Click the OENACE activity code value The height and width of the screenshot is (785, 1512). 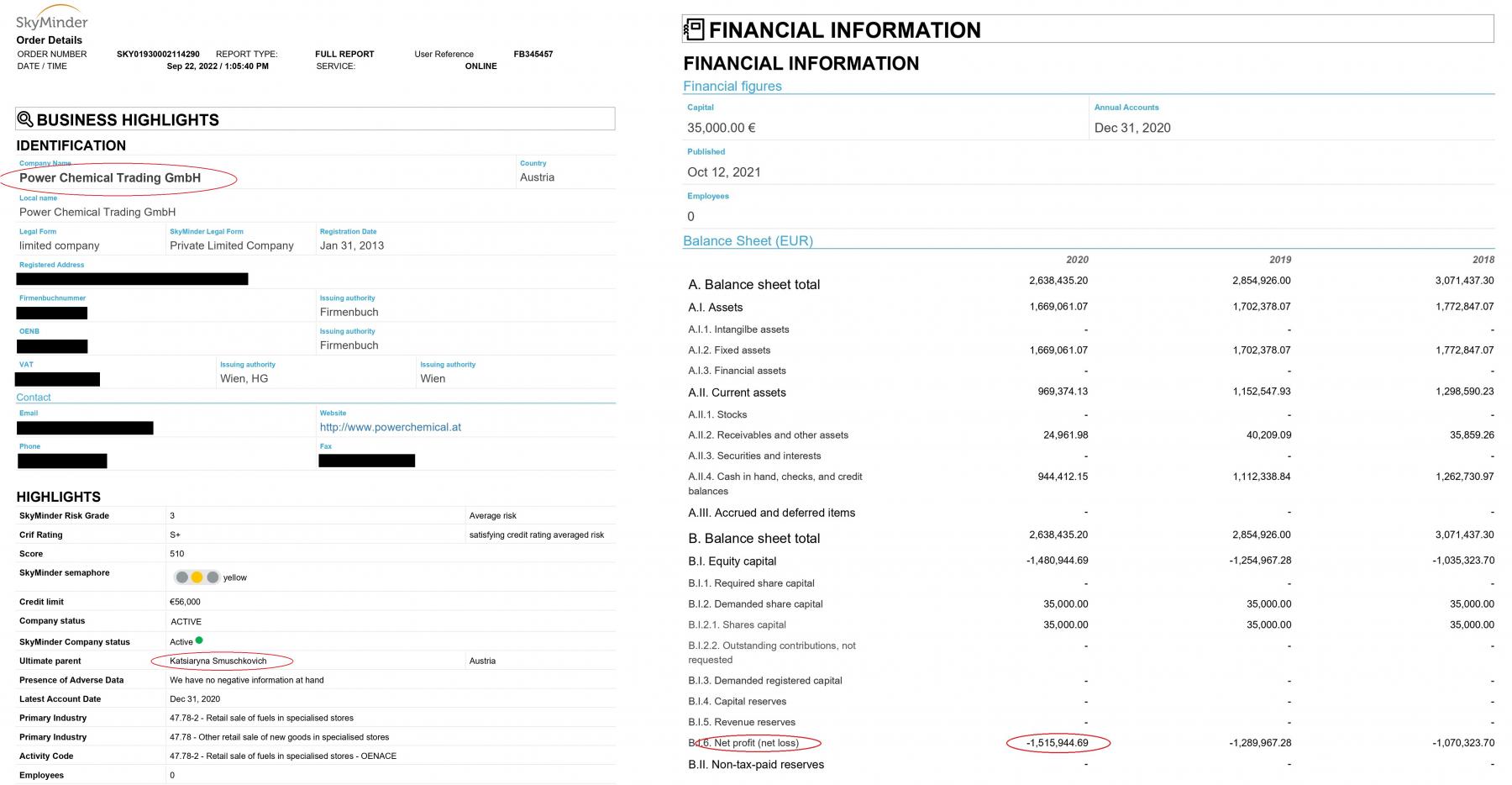pos(283,756)
